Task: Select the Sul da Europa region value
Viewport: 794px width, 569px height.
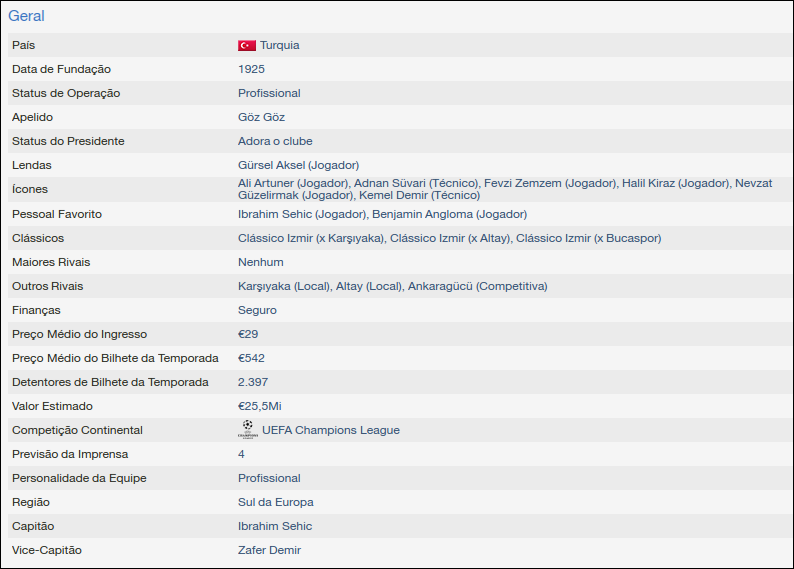Action: point(275,503)
